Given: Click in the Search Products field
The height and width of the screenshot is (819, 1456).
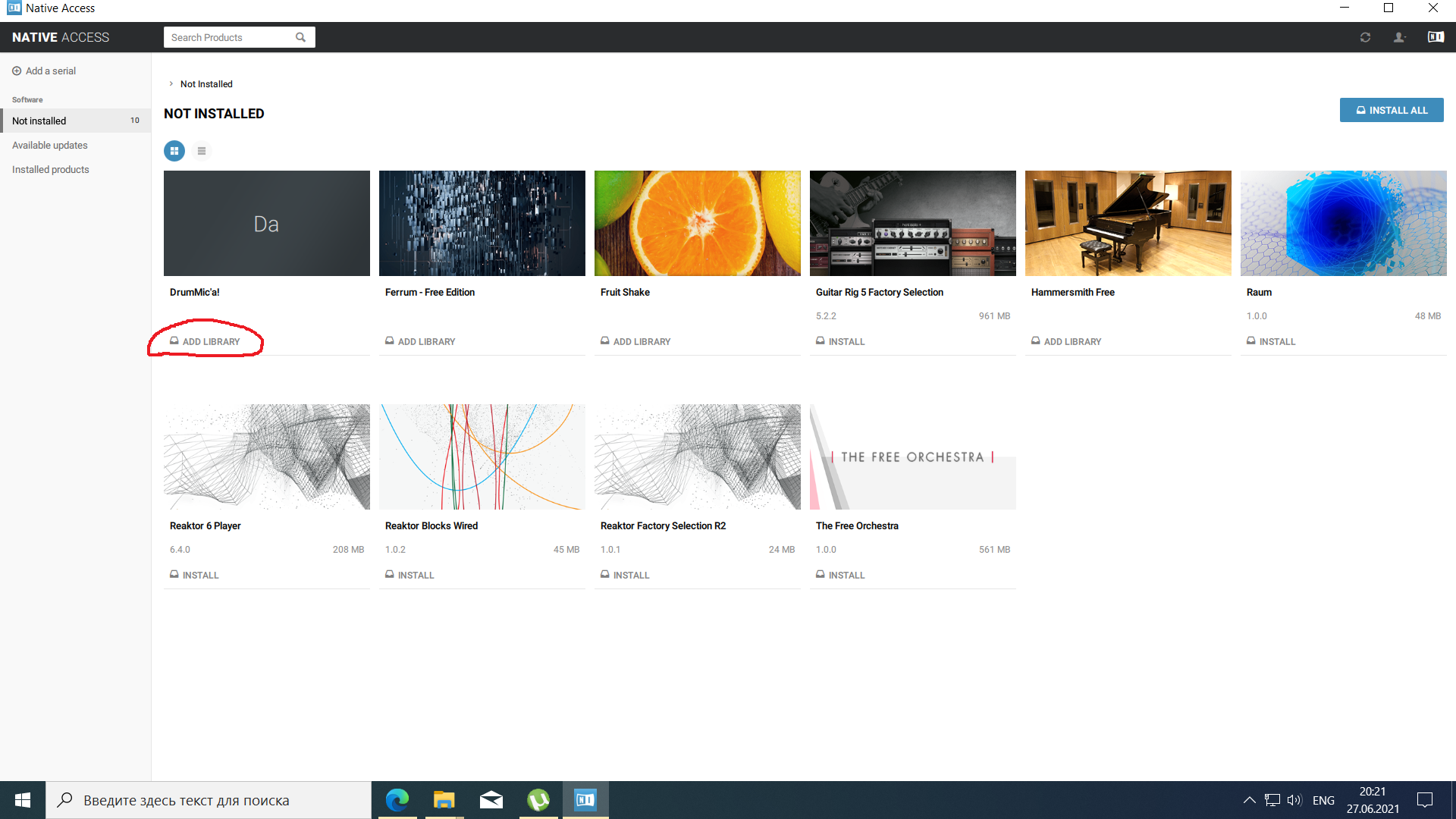Looking at the screenshot, I should click(227, 37).
